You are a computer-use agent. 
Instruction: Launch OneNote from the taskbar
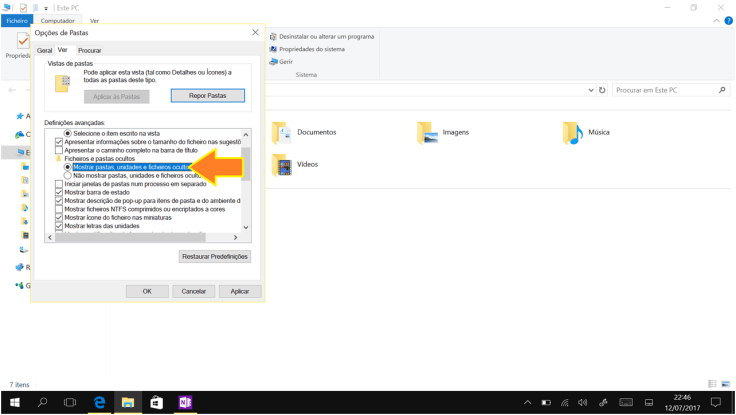tap(185, 402)
